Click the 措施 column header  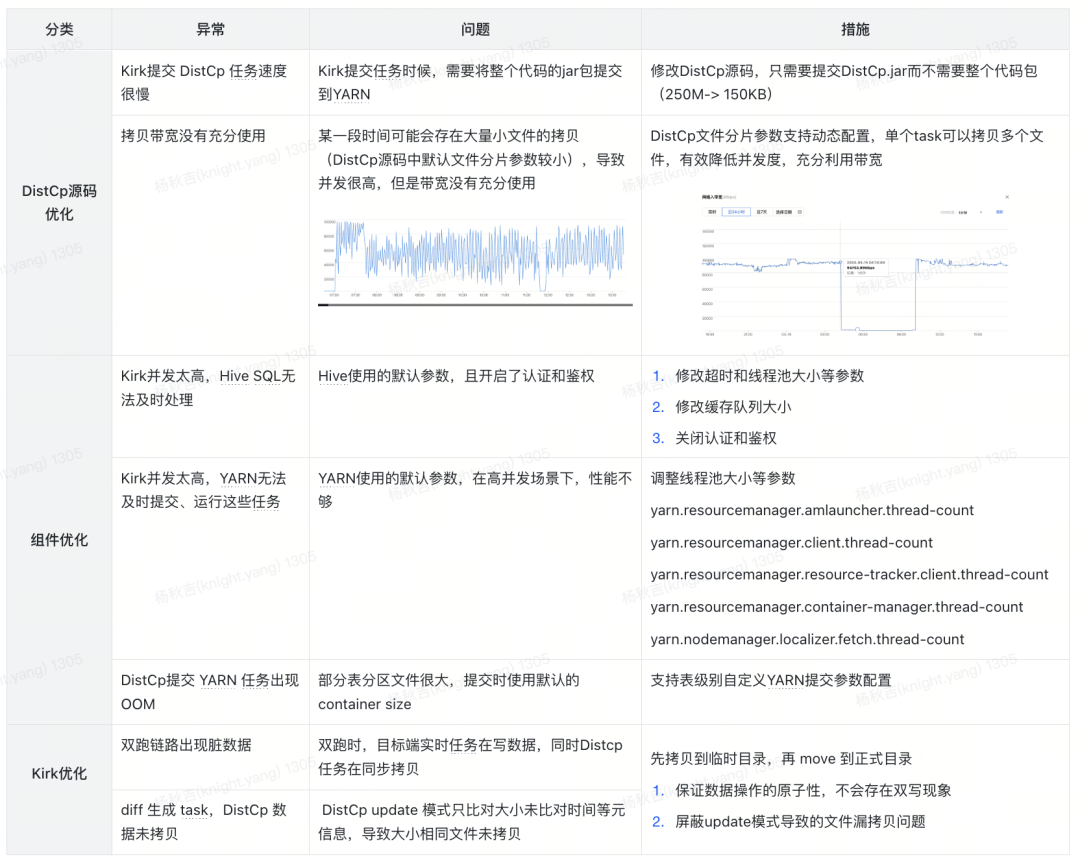tap(855, 30)
